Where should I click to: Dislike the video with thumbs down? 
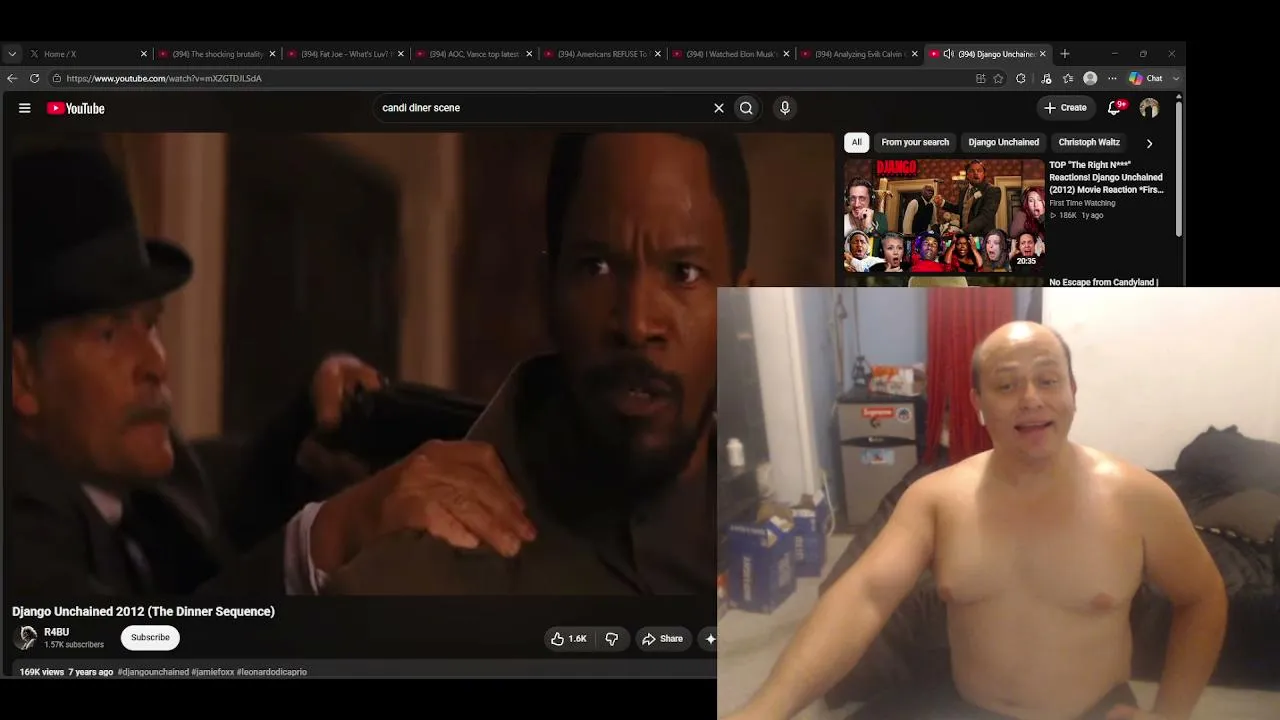coord(612,639)
